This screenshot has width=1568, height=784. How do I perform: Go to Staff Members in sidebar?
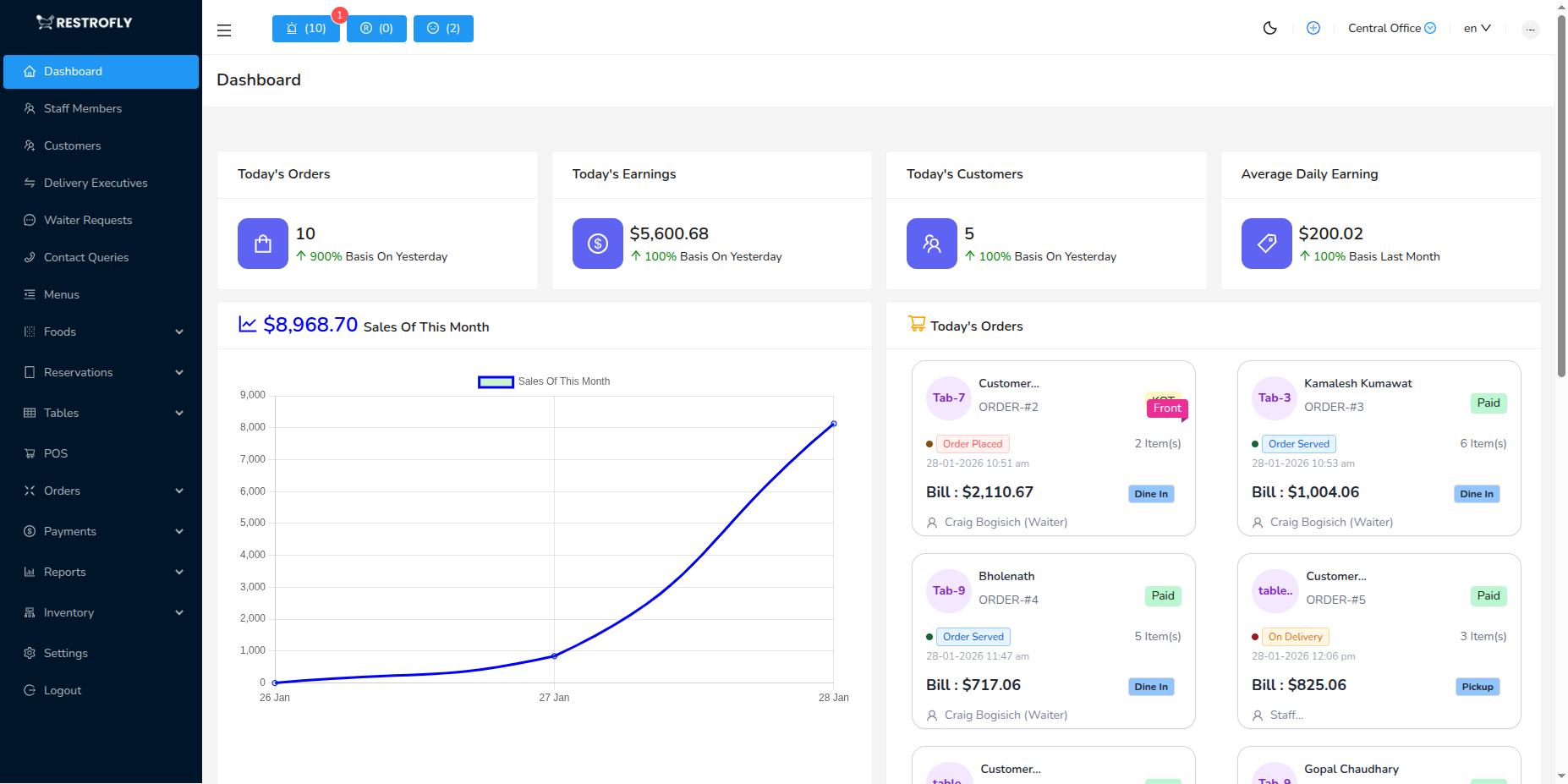(83, 108)
